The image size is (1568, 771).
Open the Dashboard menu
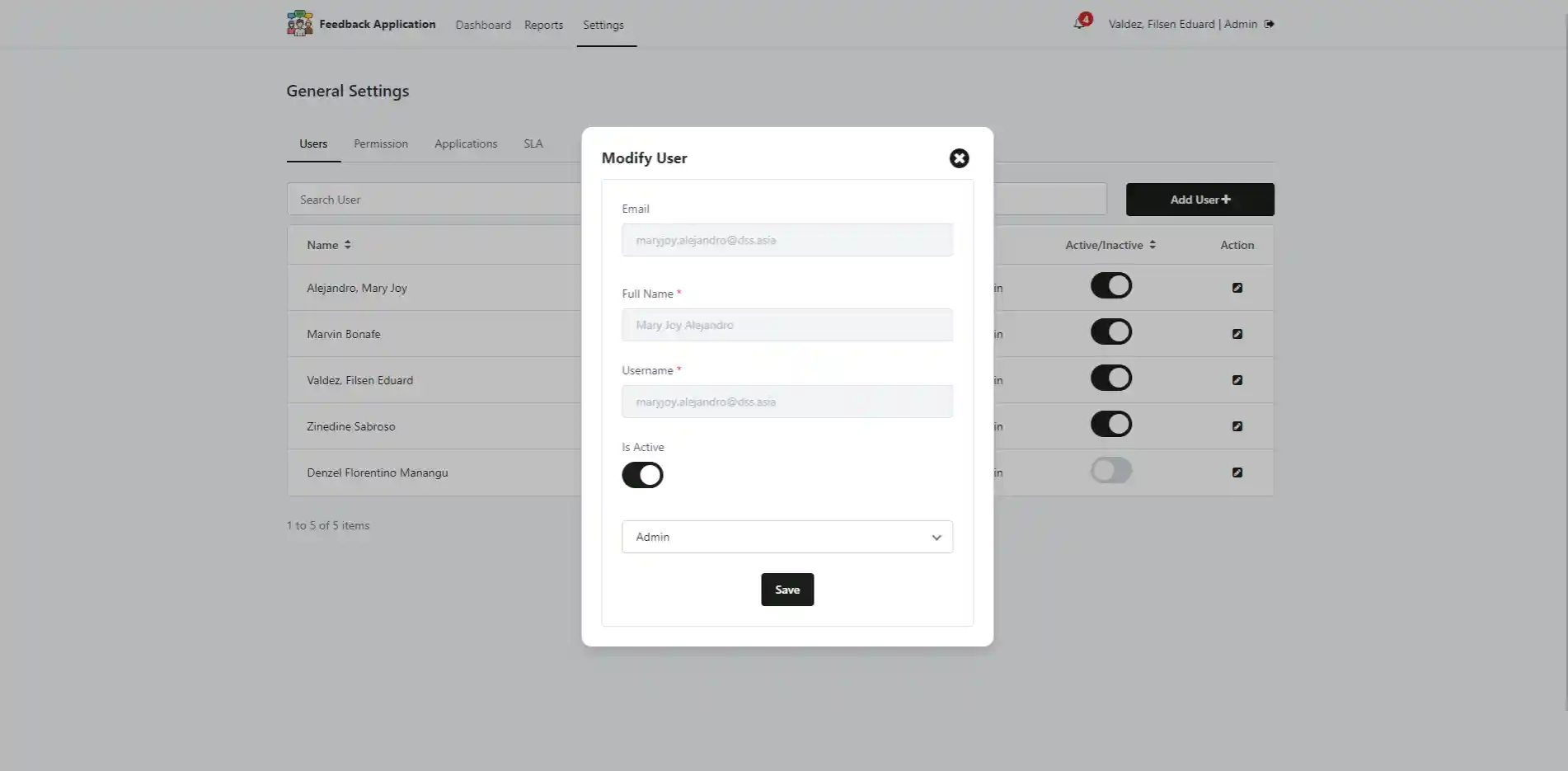tap(483, 25)
